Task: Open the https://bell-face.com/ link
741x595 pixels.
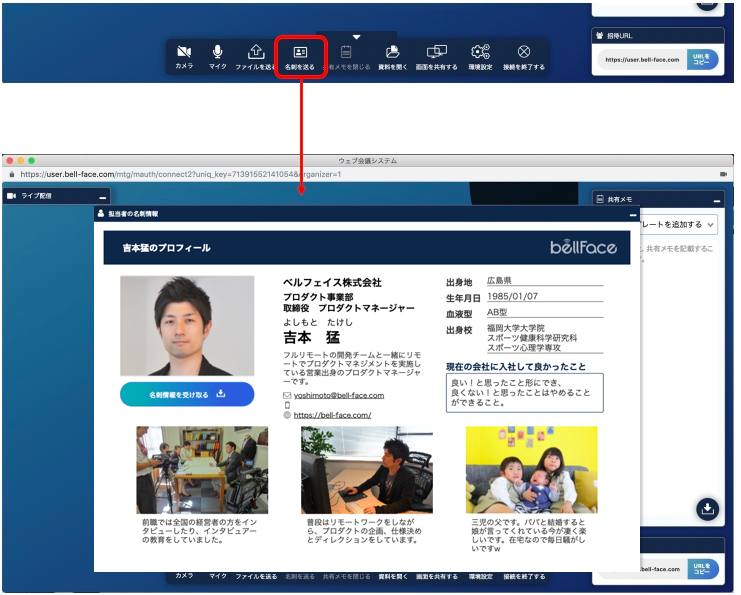Action: (x=332, y=415)
